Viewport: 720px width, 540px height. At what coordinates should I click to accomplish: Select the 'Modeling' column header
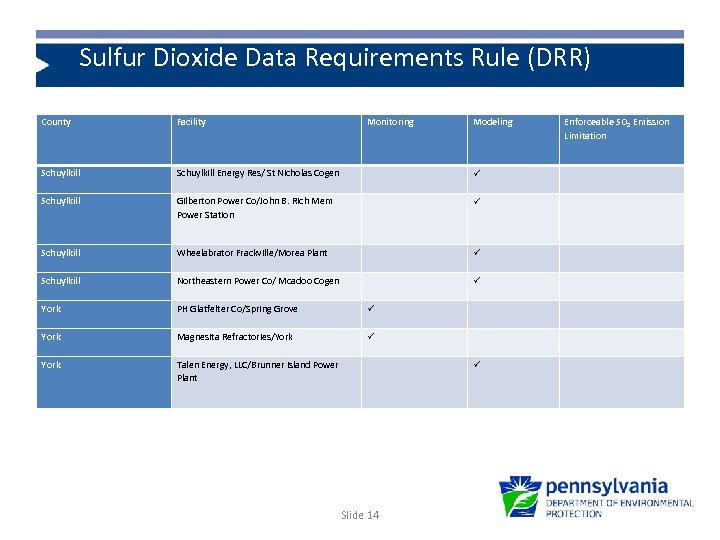pos(513,140)
